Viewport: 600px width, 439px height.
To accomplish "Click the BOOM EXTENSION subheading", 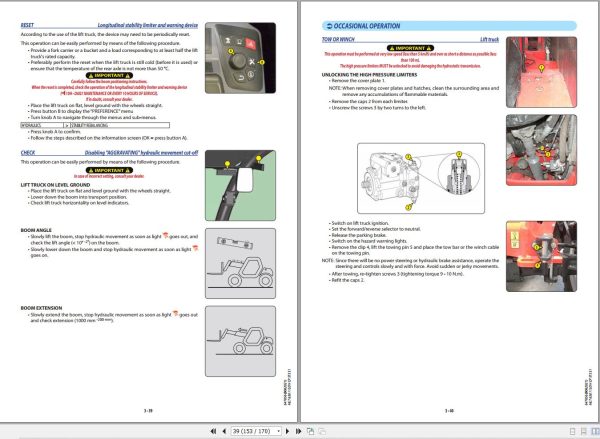I will coord(41,308).
